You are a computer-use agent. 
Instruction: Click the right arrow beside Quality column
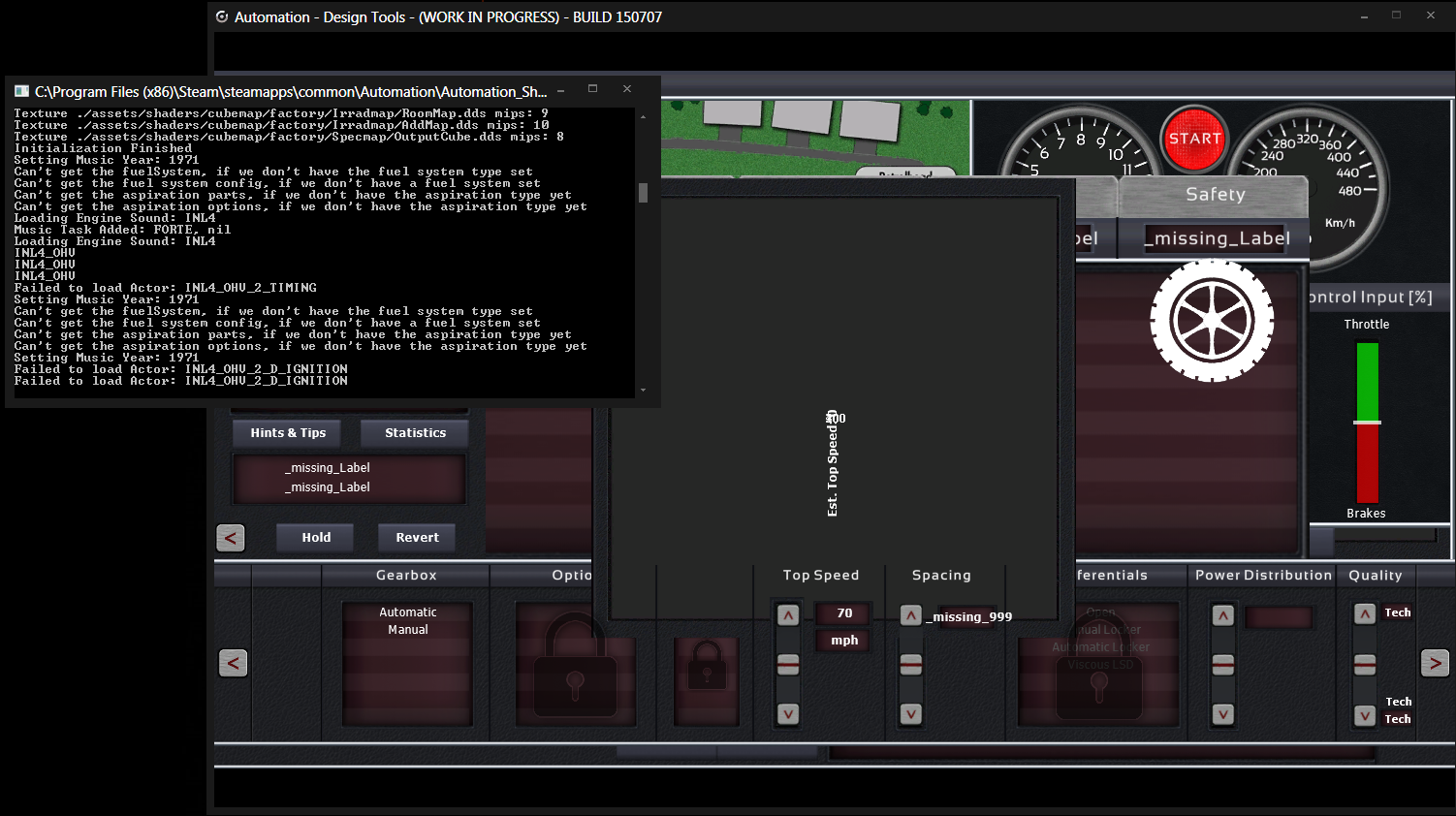(x=1435, y=663)
